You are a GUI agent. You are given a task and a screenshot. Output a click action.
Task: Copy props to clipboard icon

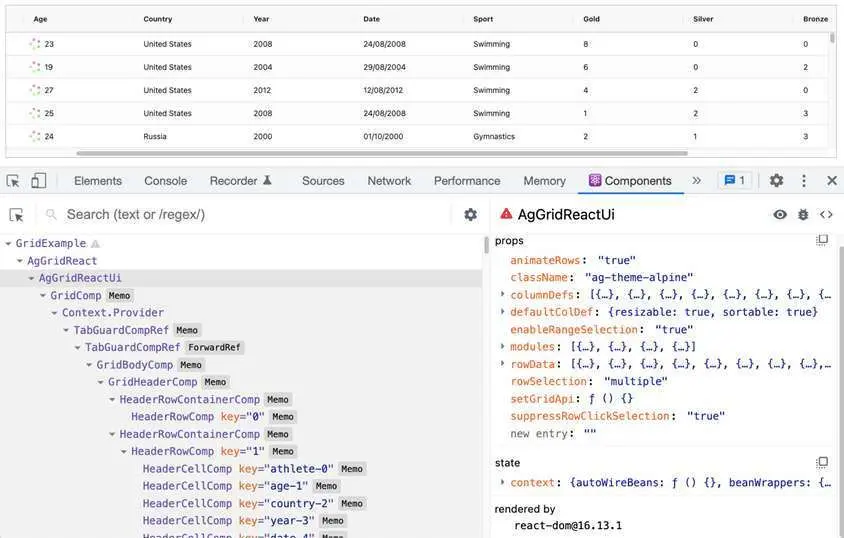(822, 240)
